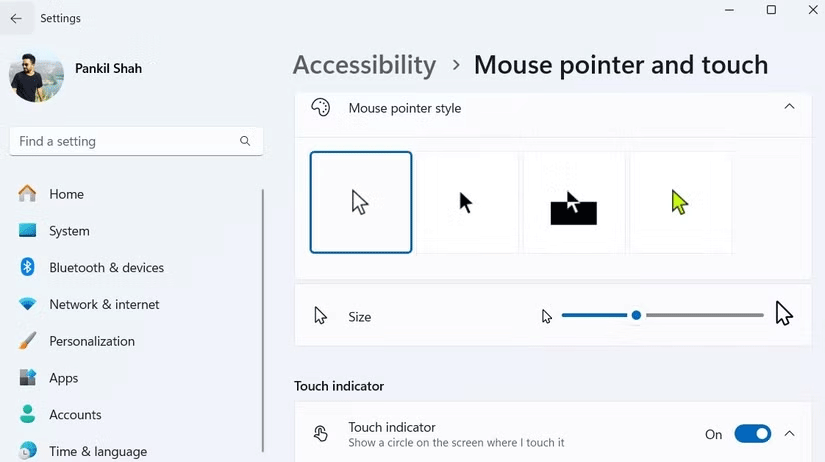825x462 pixels.
Task: Click the Bluetooth & devices icon
Action: (28, 267)
